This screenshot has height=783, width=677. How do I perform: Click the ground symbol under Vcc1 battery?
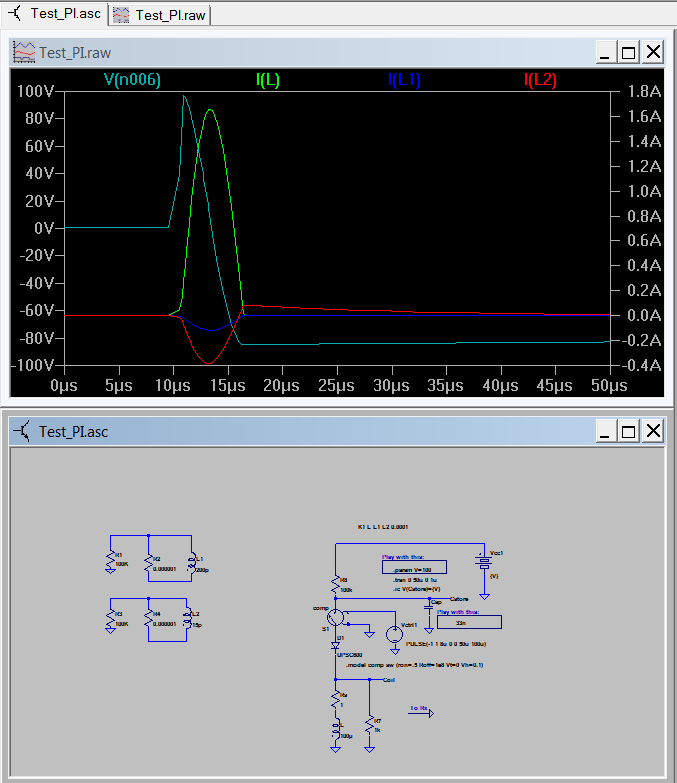(484, 596)
